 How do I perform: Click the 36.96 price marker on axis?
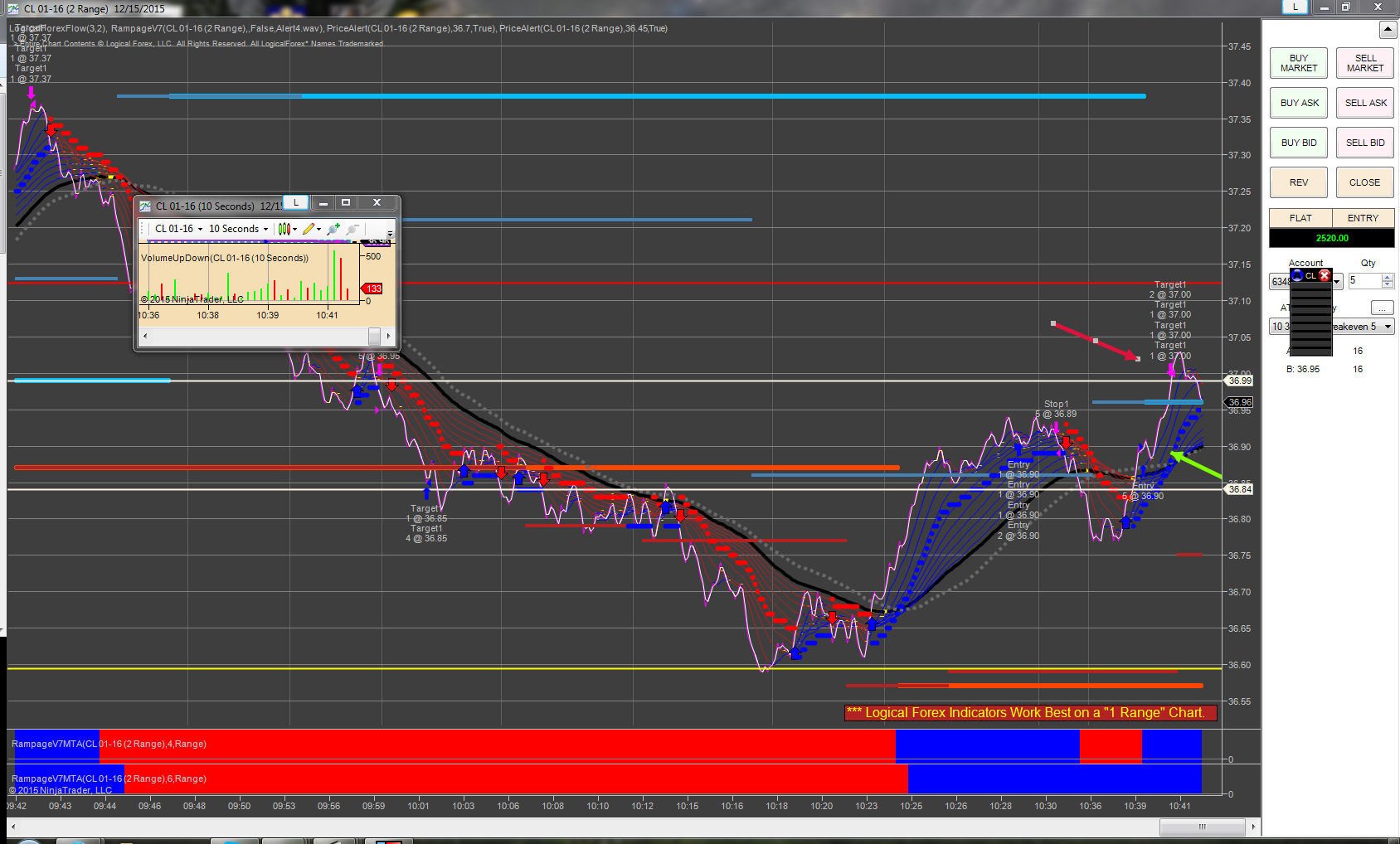point(1240,402)
